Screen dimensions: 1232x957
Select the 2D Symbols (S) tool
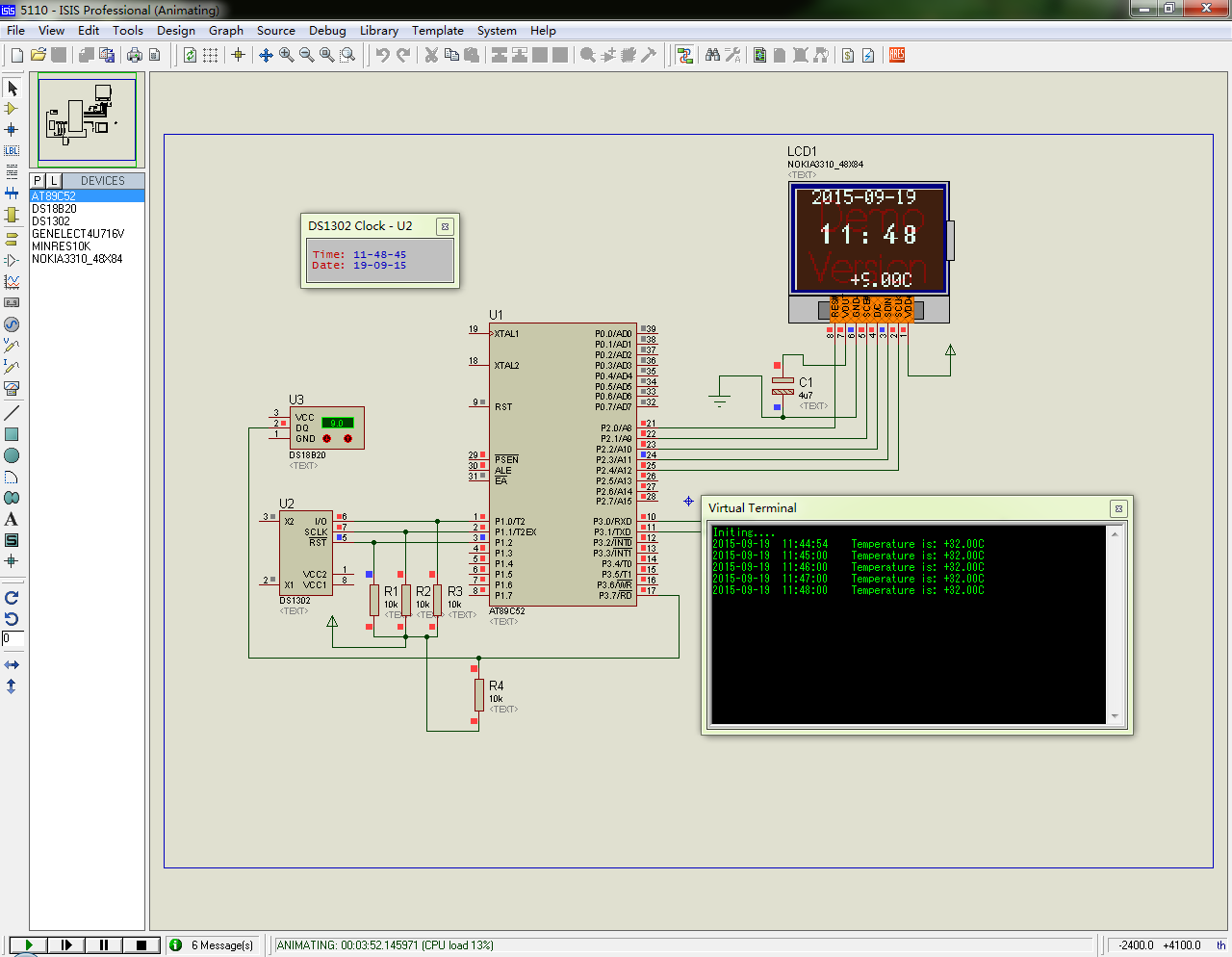click(x=12, y=540)
